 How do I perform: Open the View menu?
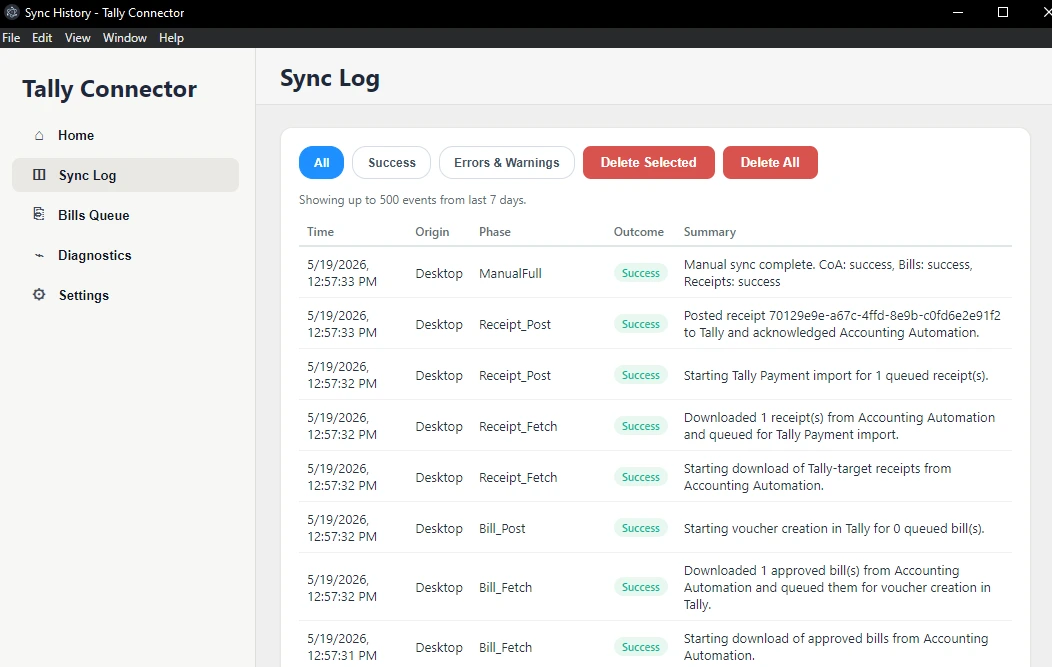[77, 38]
